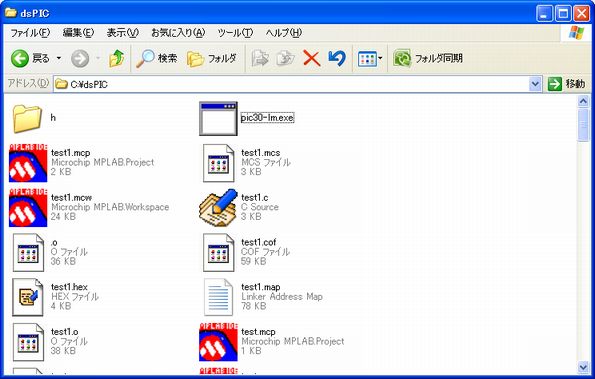Click the pic30-lm.exe file name

tap(267, 118)
